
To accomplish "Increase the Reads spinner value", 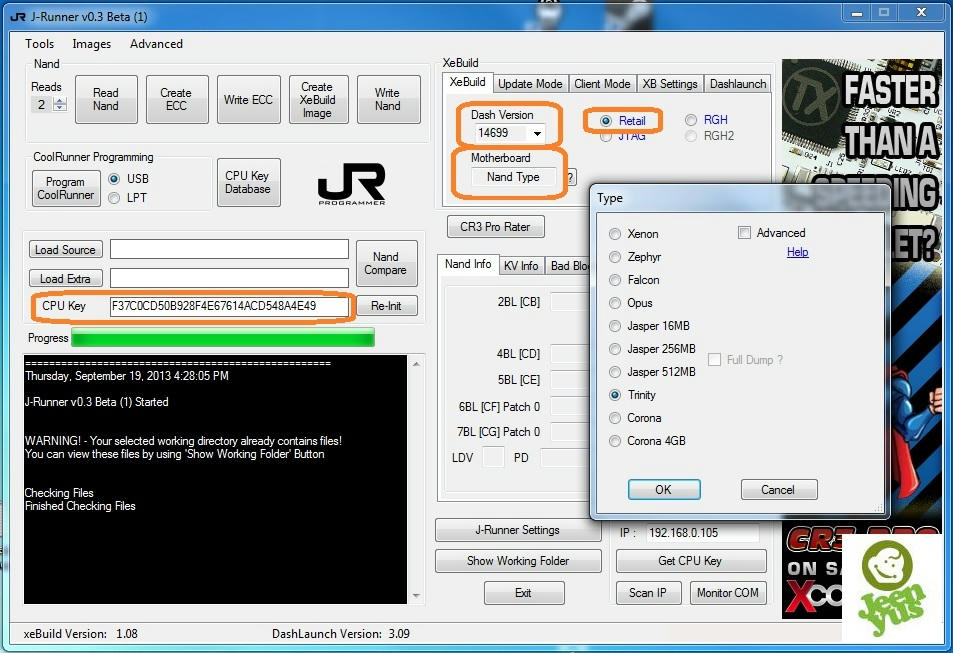I will coord(60,101).
